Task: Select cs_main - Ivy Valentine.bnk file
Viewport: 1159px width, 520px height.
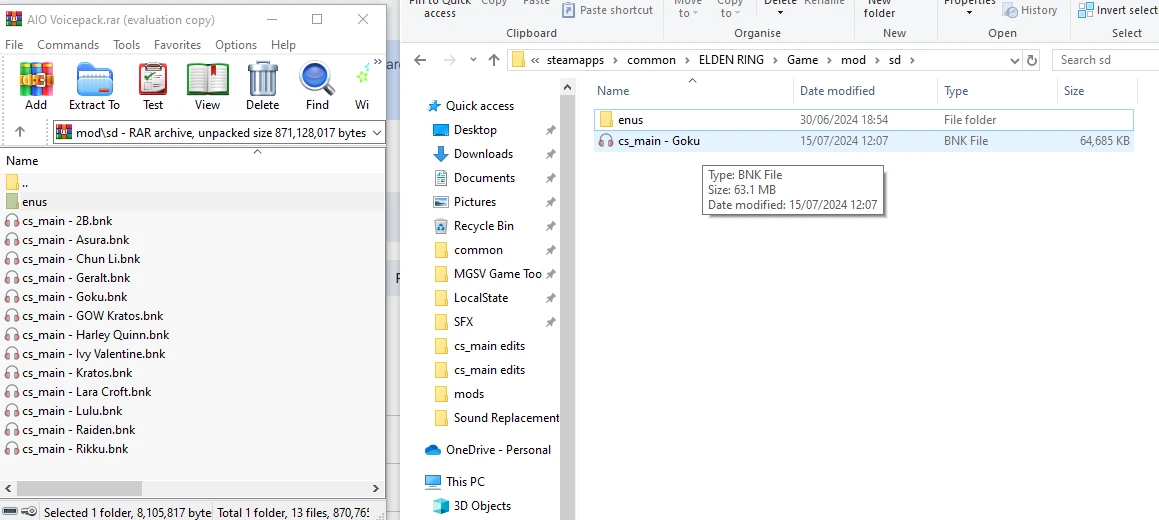Action: 85,354
